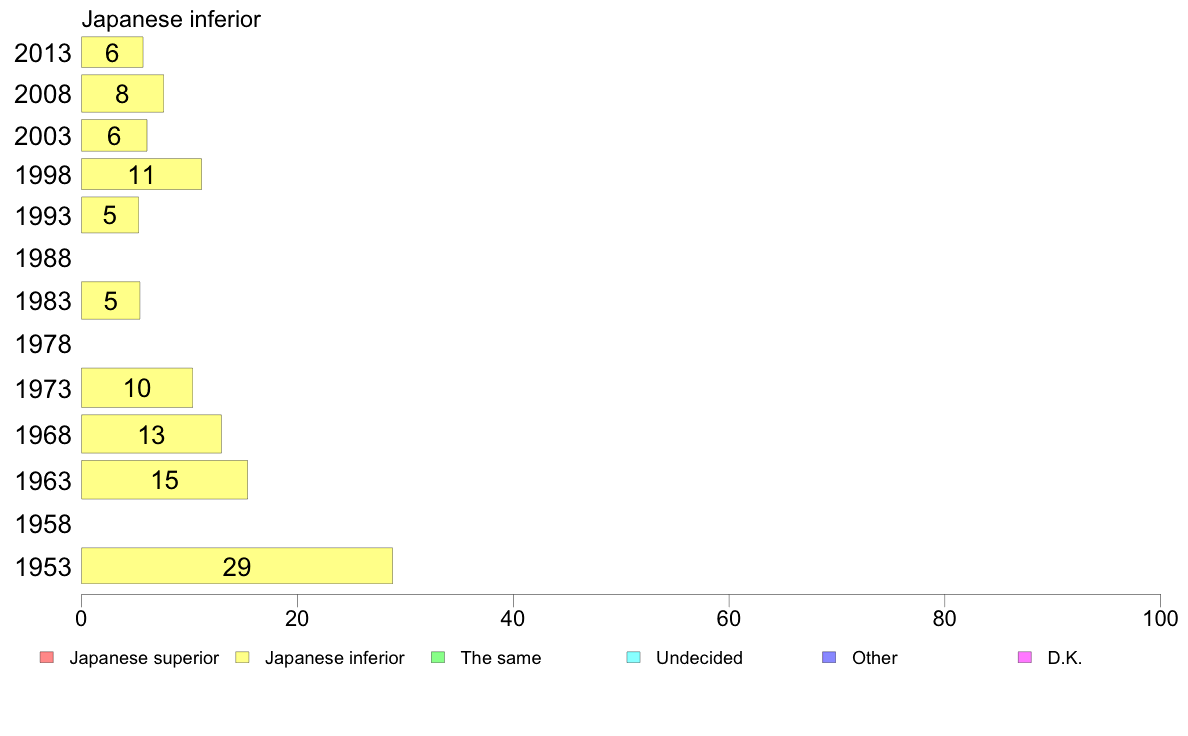Image resolution: width=1188 pixels, height=736 pixels.
Task: Click the 1988 year axis label
Action: click(x=43, y=258)
